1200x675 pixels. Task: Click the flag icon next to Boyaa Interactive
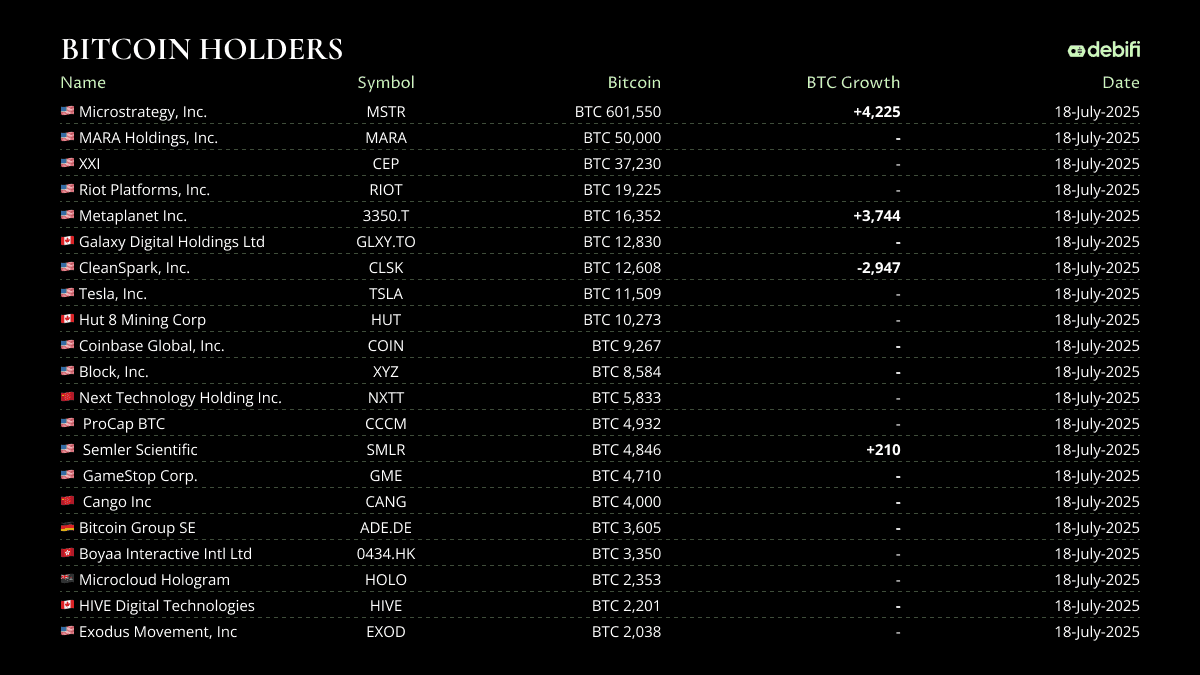(x=67, y=554)
